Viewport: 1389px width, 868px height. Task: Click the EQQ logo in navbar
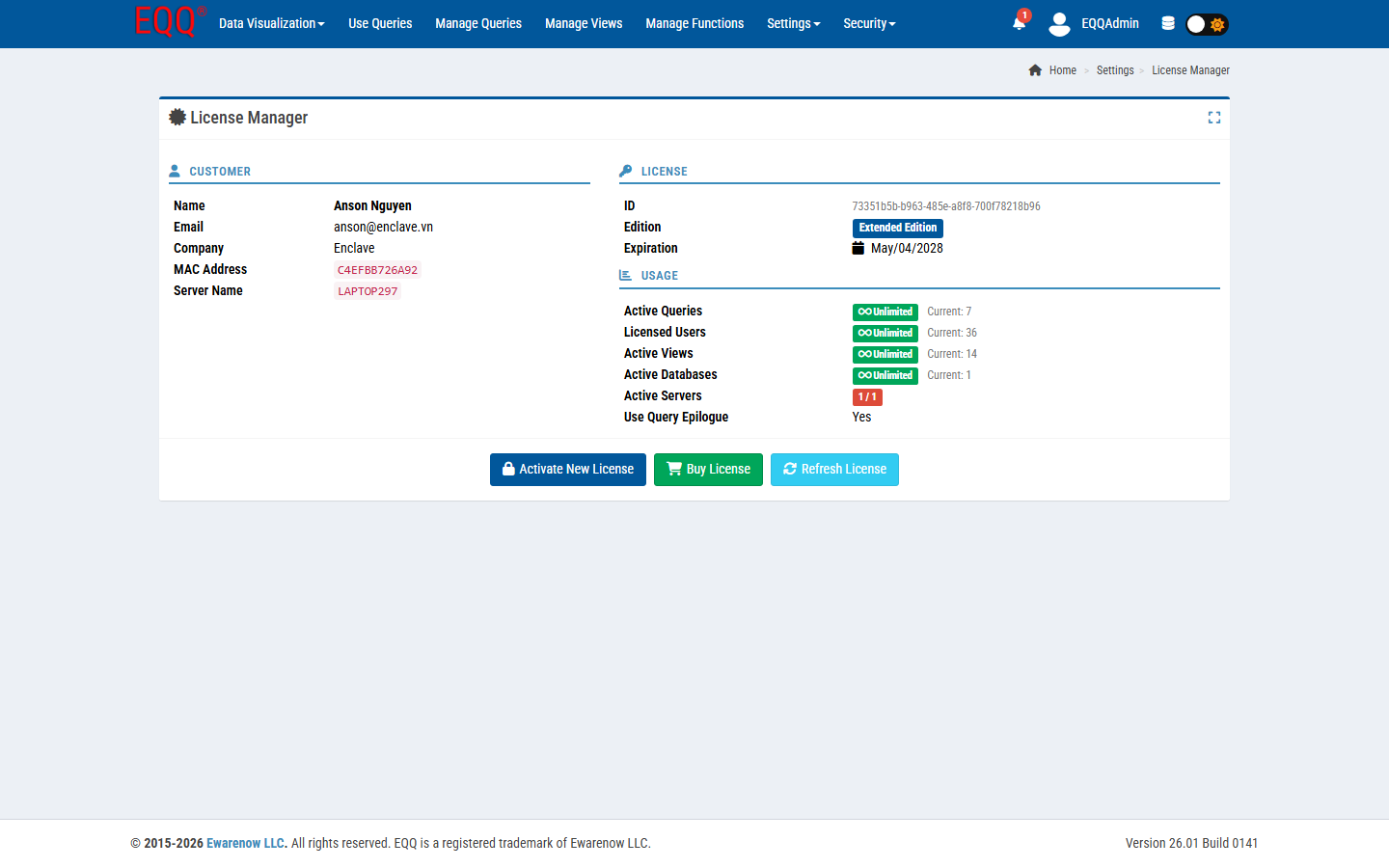pos(169,22)
